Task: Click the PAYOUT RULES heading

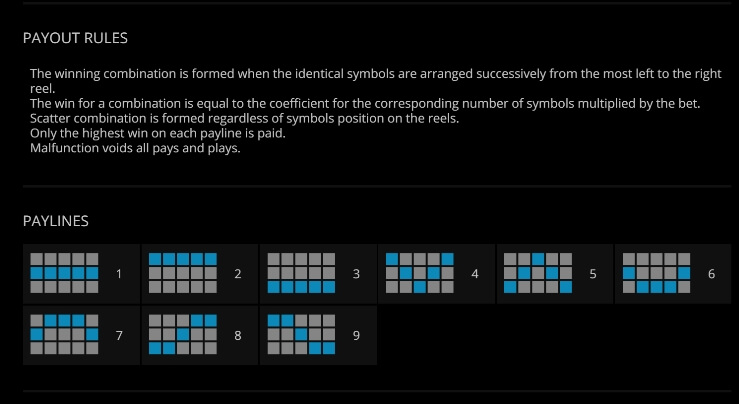Action: click(x=75, y=38)
